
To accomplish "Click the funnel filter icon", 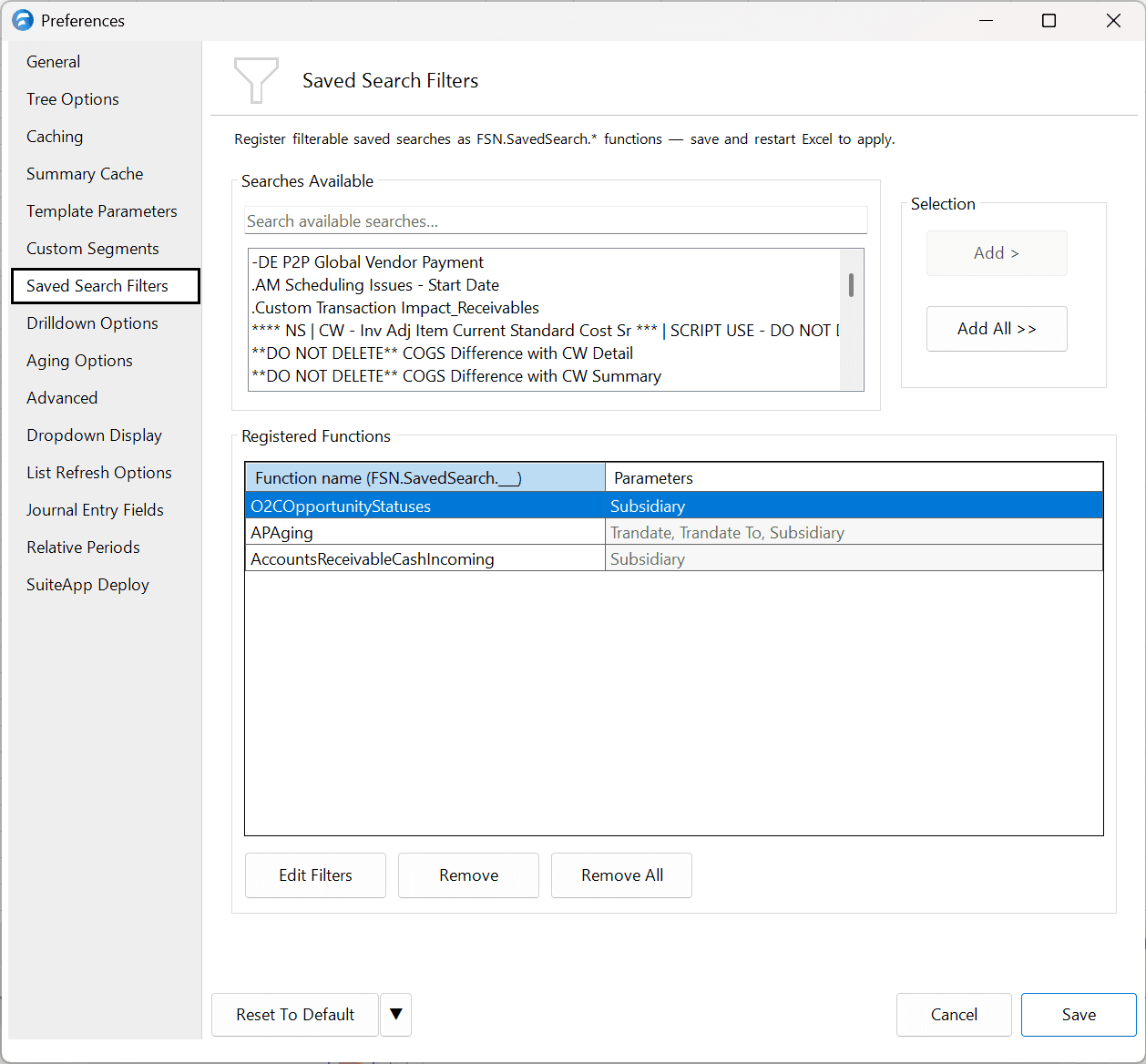I will (256, 80).
